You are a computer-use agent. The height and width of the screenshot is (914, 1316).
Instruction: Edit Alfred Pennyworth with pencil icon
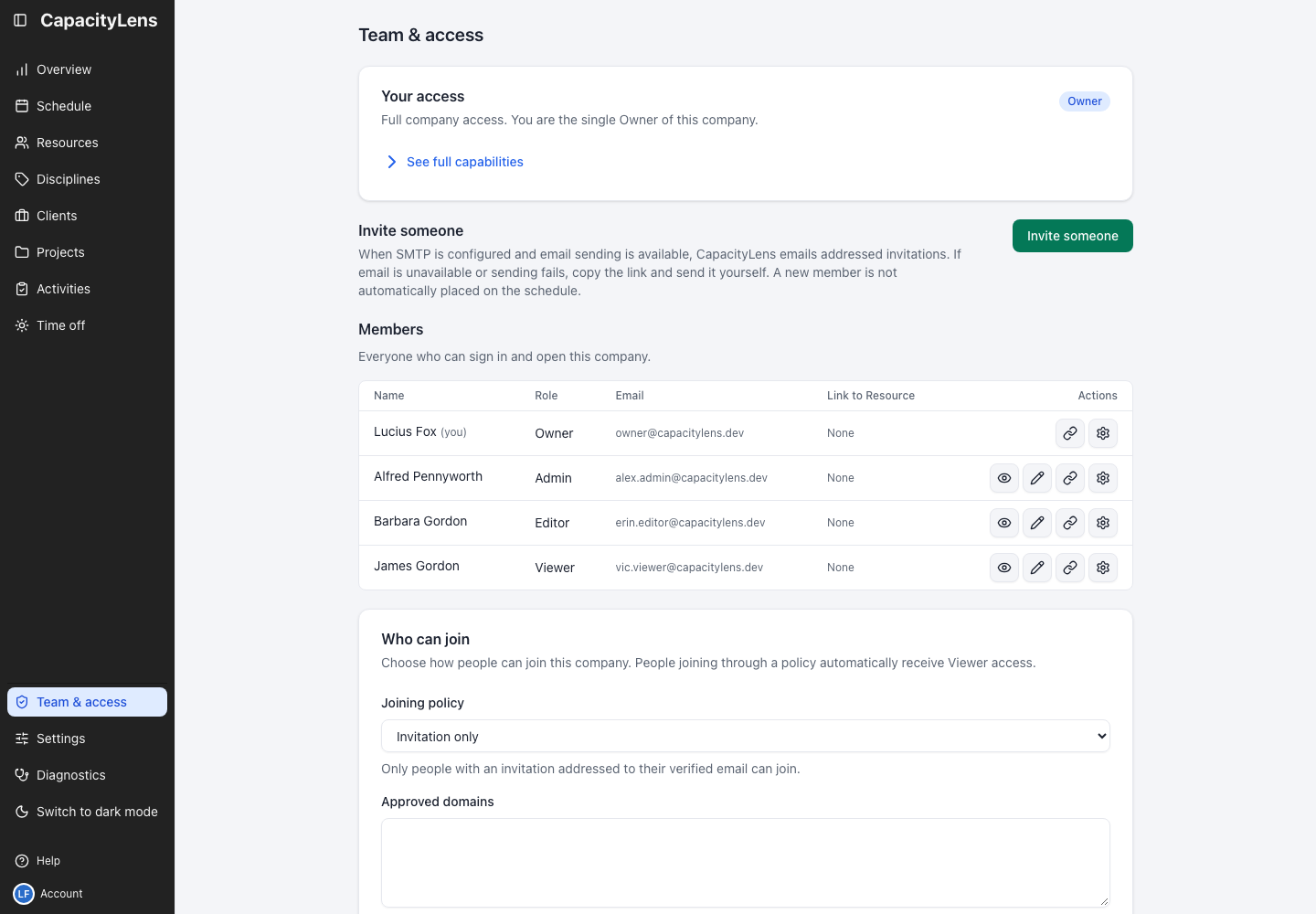coord(1037,478)
